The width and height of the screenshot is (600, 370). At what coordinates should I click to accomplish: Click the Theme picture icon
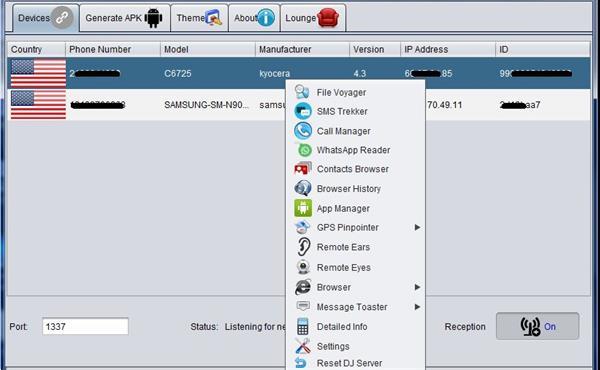pos(214,18)
